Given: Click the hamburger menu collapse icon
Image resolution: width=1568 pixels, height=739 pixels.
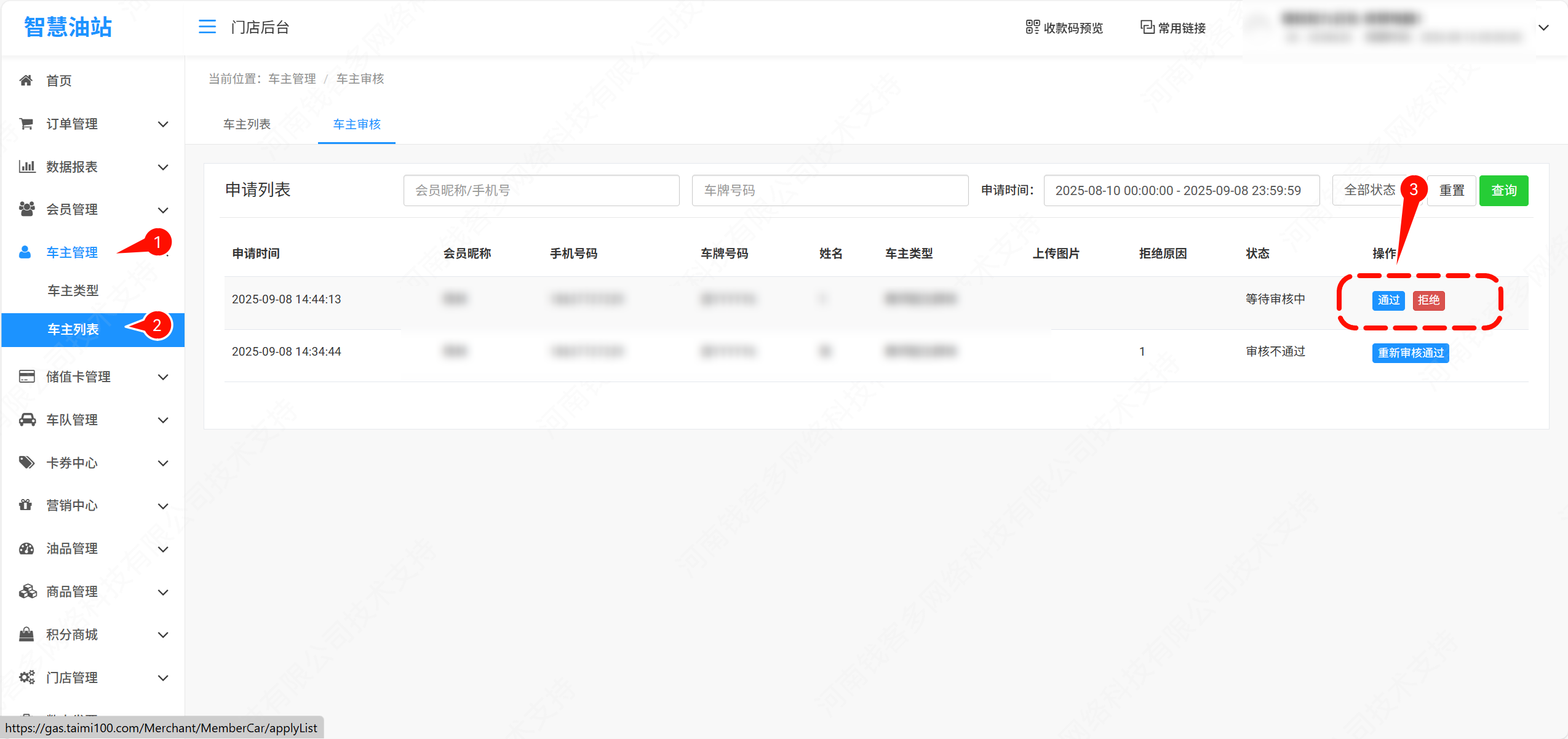Looking at the screenshot, I should pos(207,27).
